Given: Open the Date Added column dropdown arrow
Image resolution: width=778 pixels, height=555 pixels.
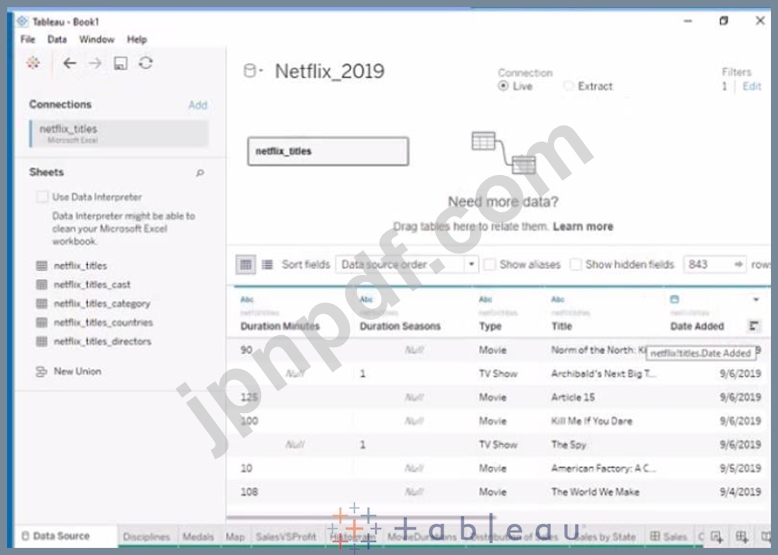Looking at the screenshot, I should pos(755,299).
